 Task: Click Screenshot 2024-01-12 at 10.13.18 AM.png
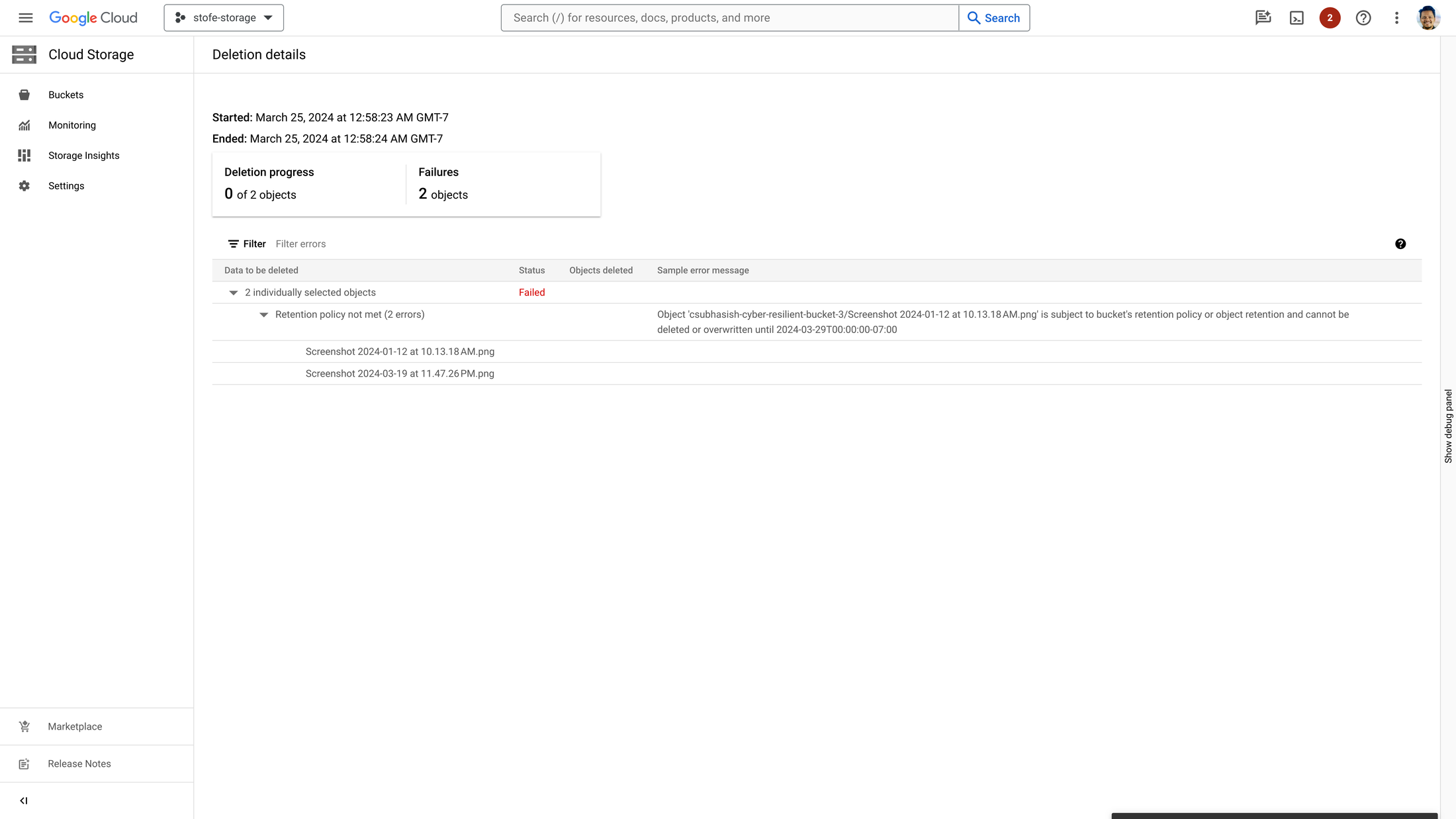pos(400,351)
